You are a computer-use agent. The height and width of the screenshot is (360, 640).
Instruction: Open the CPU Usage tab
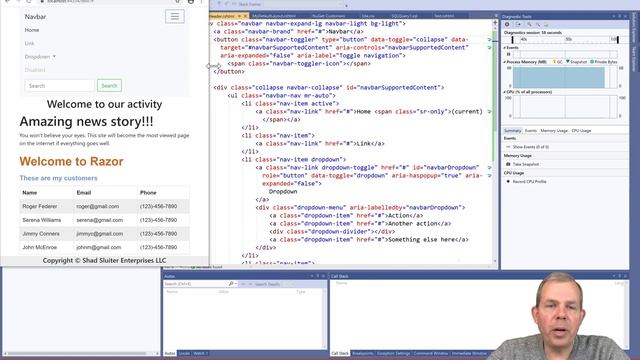pyautogui.click(x=581, y=131)
